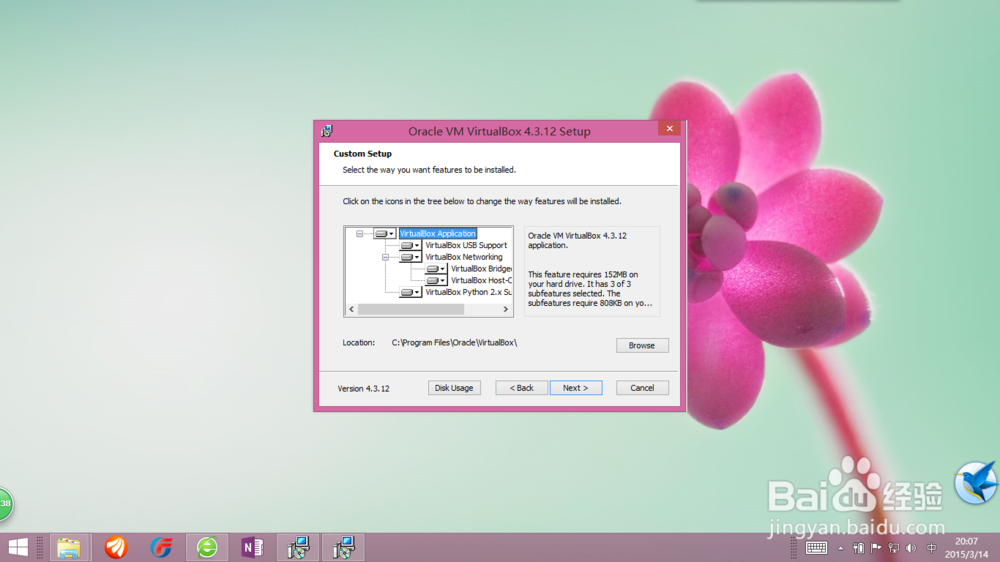The width and height of the screenshot is (1000, 562).
Task: Click the tray icon left of the flag
Action: pos(858,548)
